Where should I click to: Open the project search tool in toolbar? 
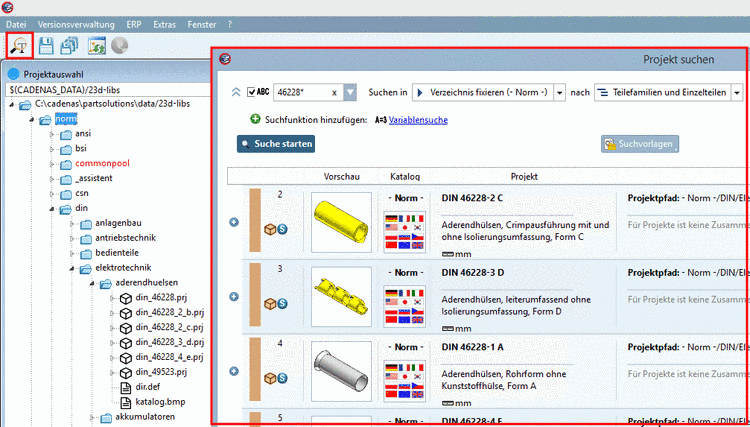[20, 46]
